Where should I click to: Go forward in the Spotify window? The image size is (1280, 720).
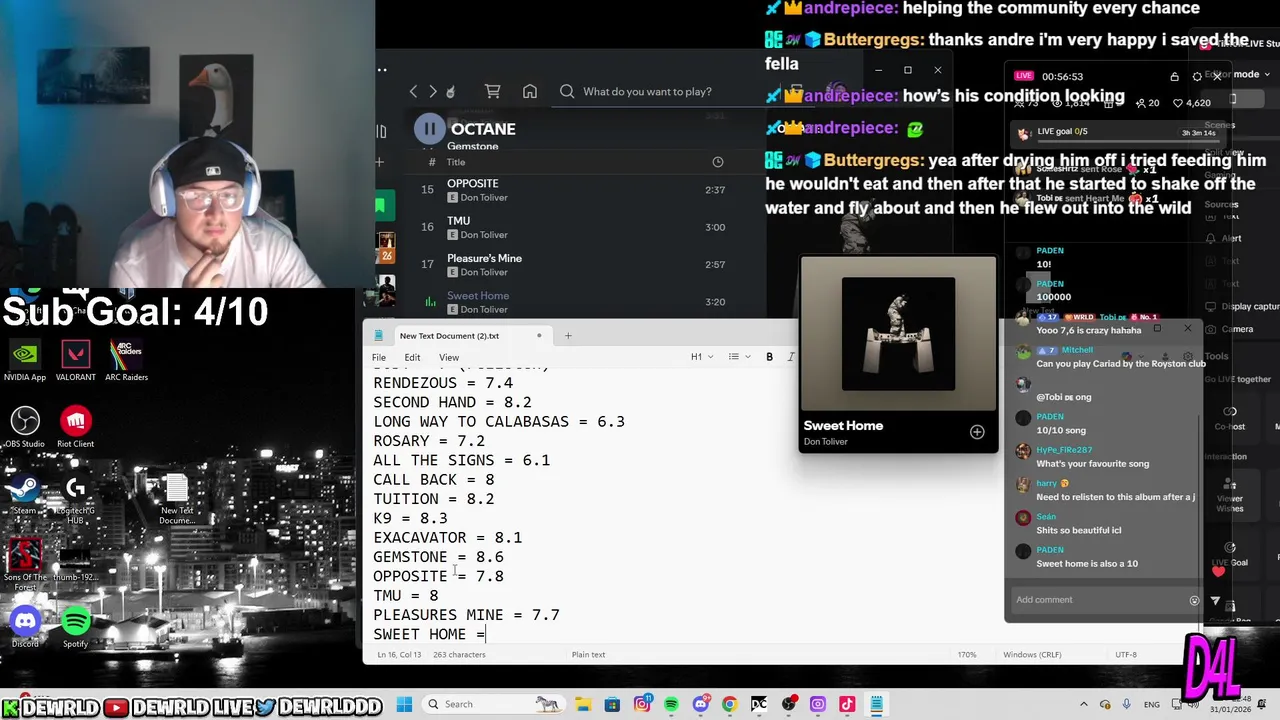[x=432, y=91]
